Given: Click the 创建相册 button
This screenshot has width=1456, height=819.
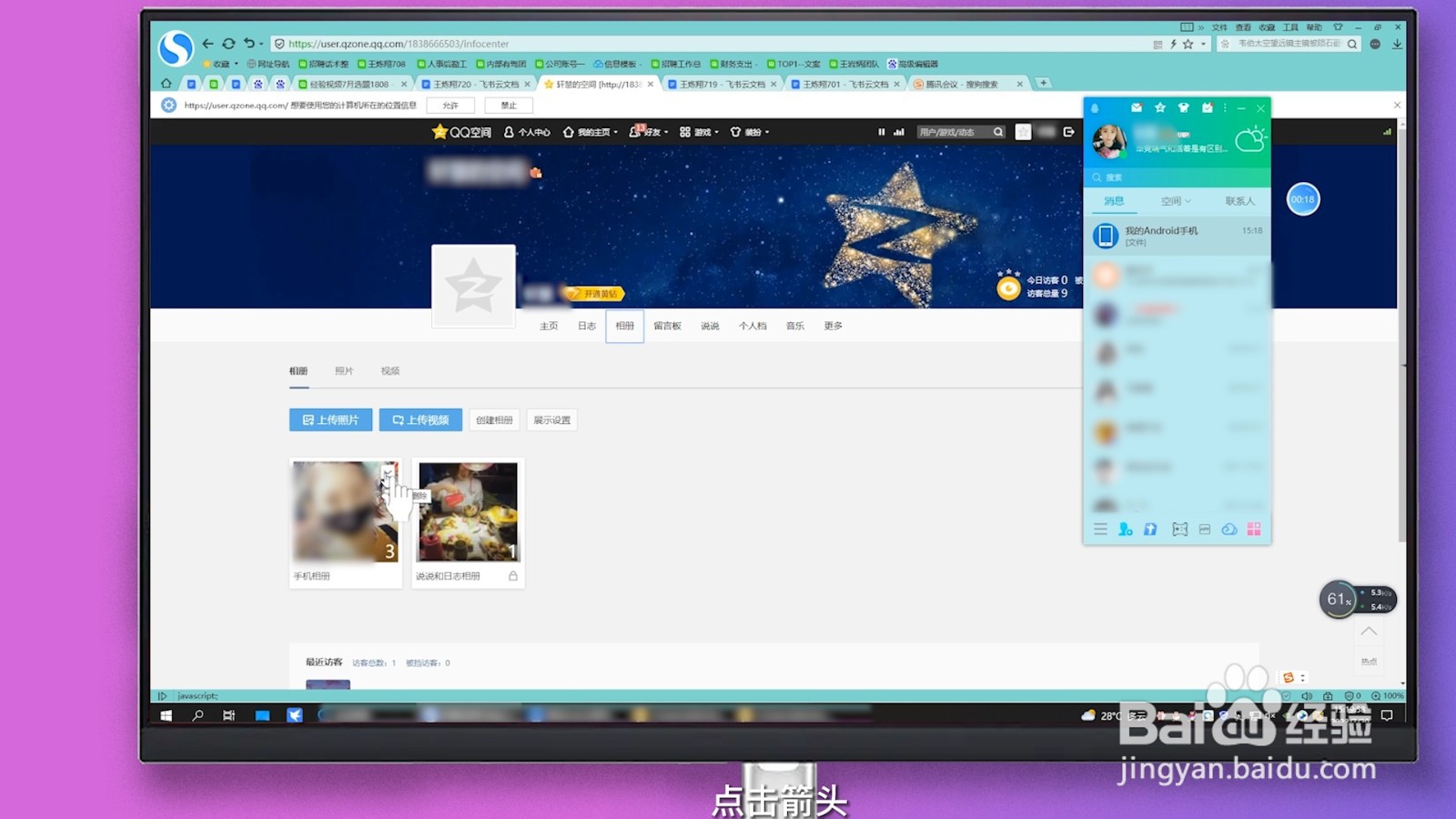Looking at the screenshot, I should tap(494, 420).
